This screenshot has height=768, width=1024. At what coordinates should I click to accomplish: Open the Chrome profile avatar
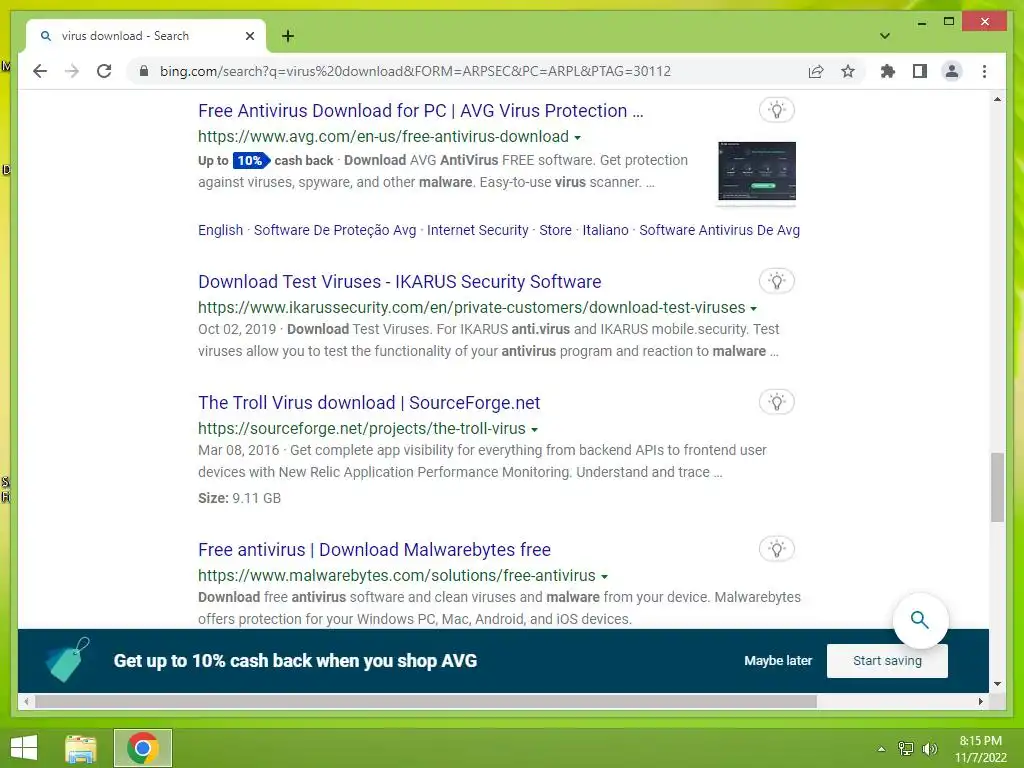[952, 71]
